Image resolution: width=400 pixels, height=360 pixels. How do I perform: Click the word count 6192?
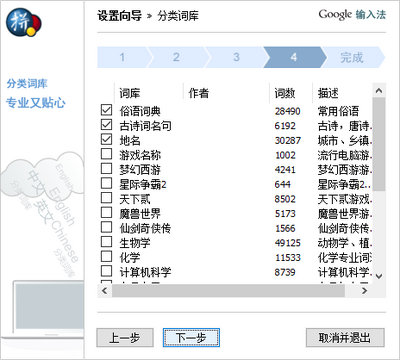pos(285,126)
